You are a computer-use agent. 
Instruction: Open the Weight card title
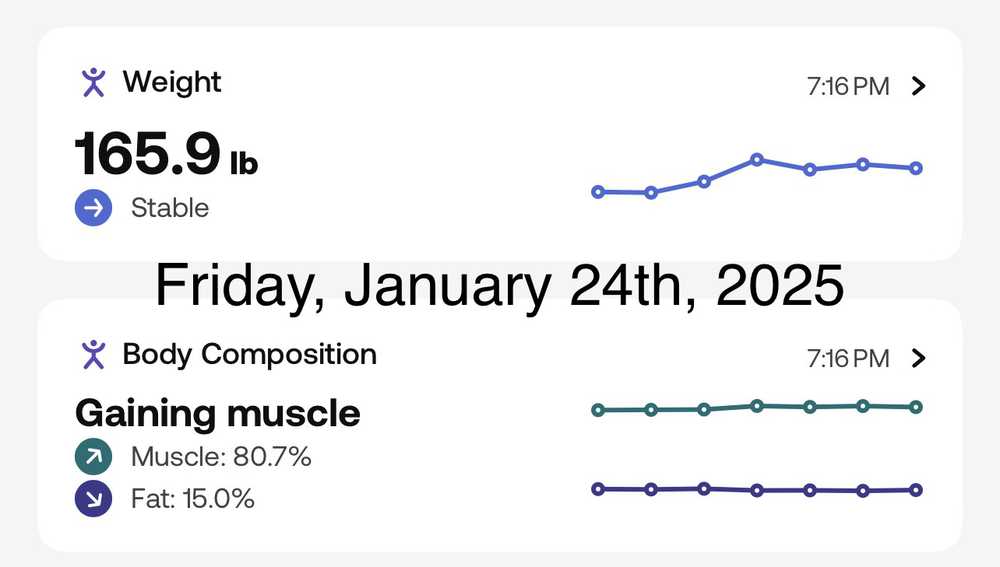172,82
